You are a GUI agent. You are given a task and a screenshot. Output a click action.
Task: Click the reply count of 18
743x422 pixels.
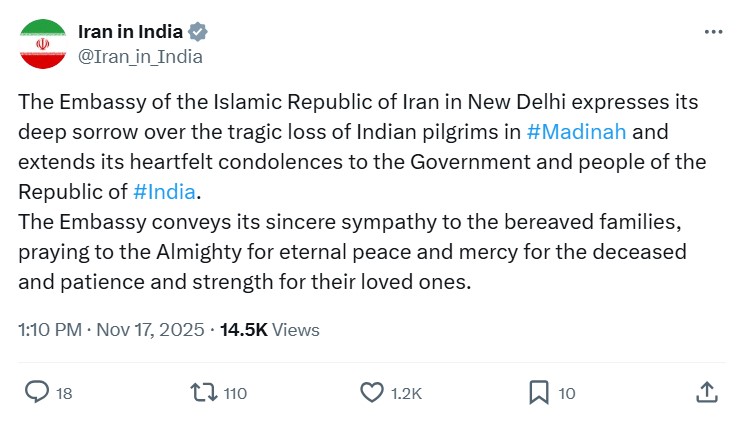[64, 393]
